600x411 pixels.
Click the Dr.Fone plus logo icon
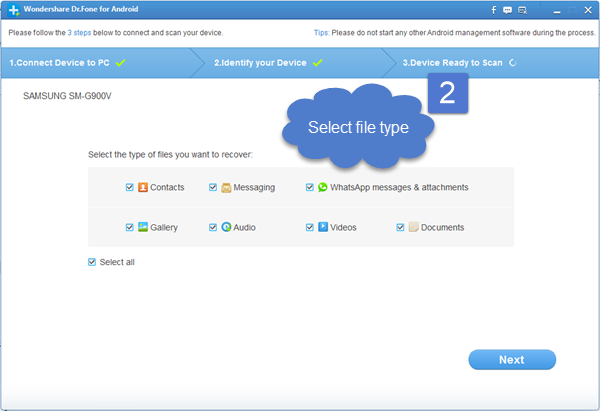tap(13, 10)
